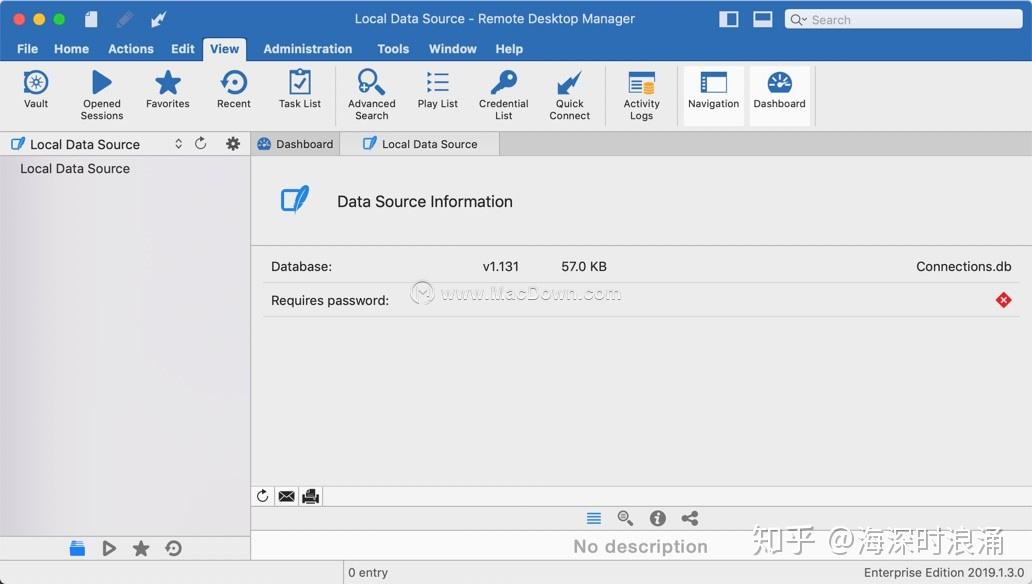This screenshot has height=584, width=1032.
Task: Toggle the Dashboard panel on the ribbon
Action: [x=779, y=90]
